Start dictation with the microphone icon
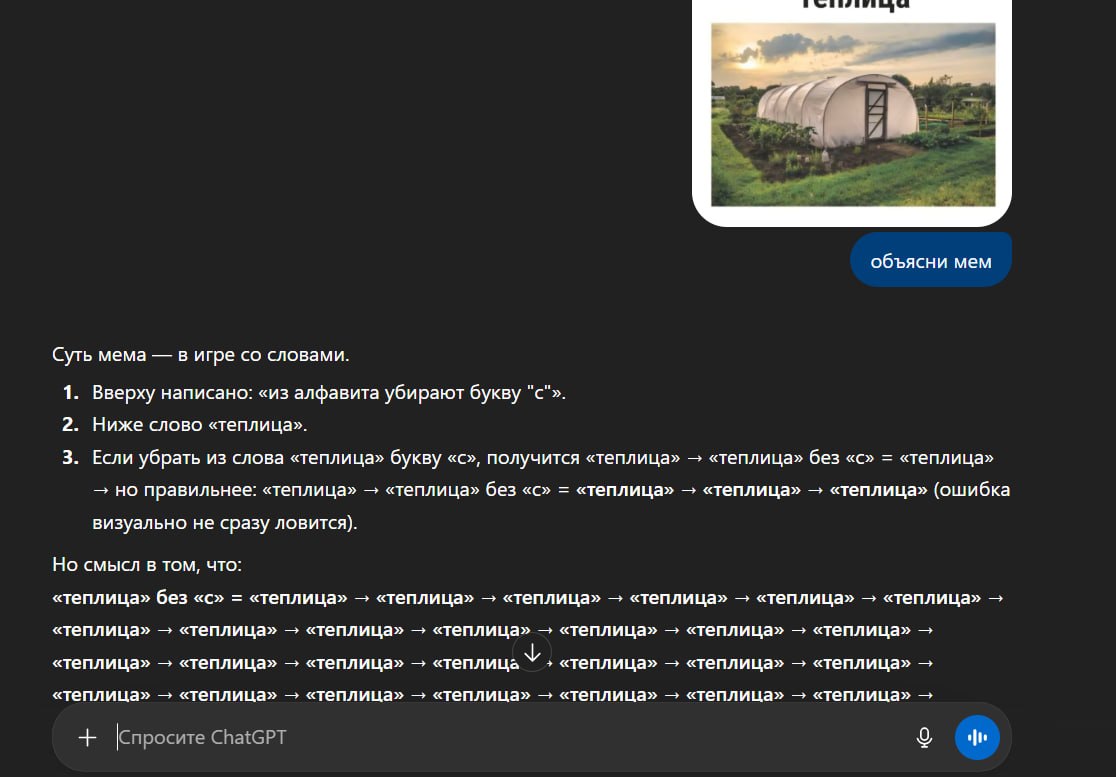 click(924, 738)
